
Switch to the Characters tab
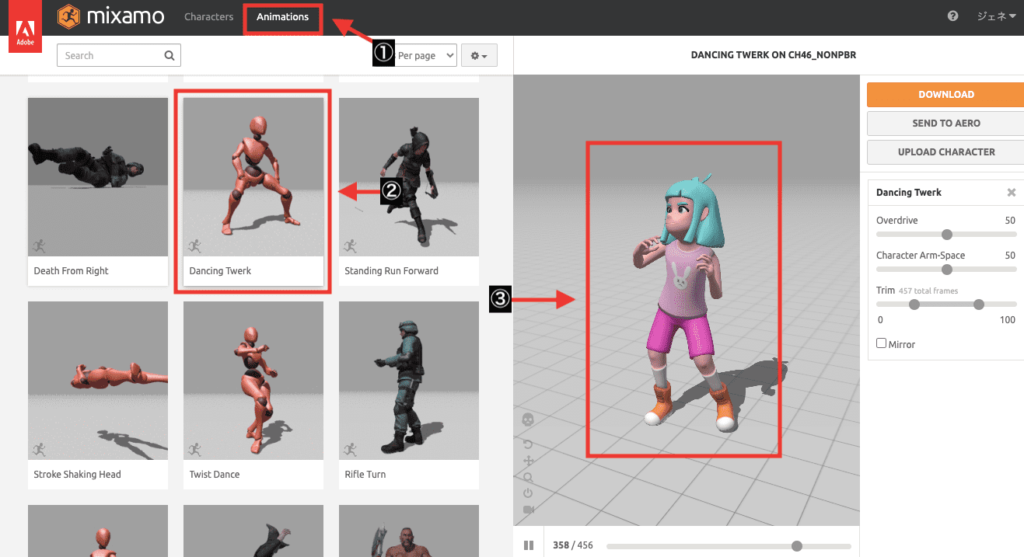coord(208,17)
